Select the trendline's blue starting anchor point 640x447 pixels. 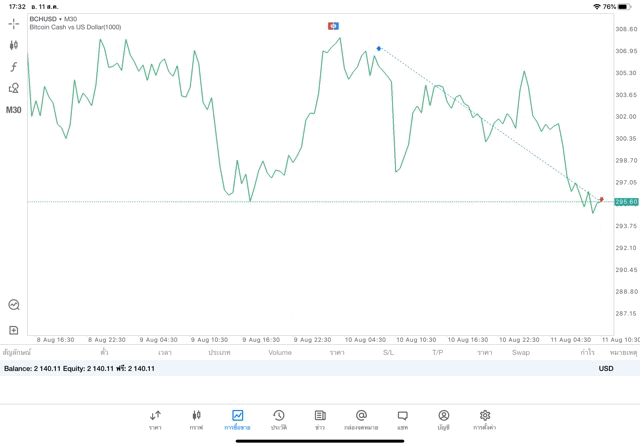(x=379, y=48)
